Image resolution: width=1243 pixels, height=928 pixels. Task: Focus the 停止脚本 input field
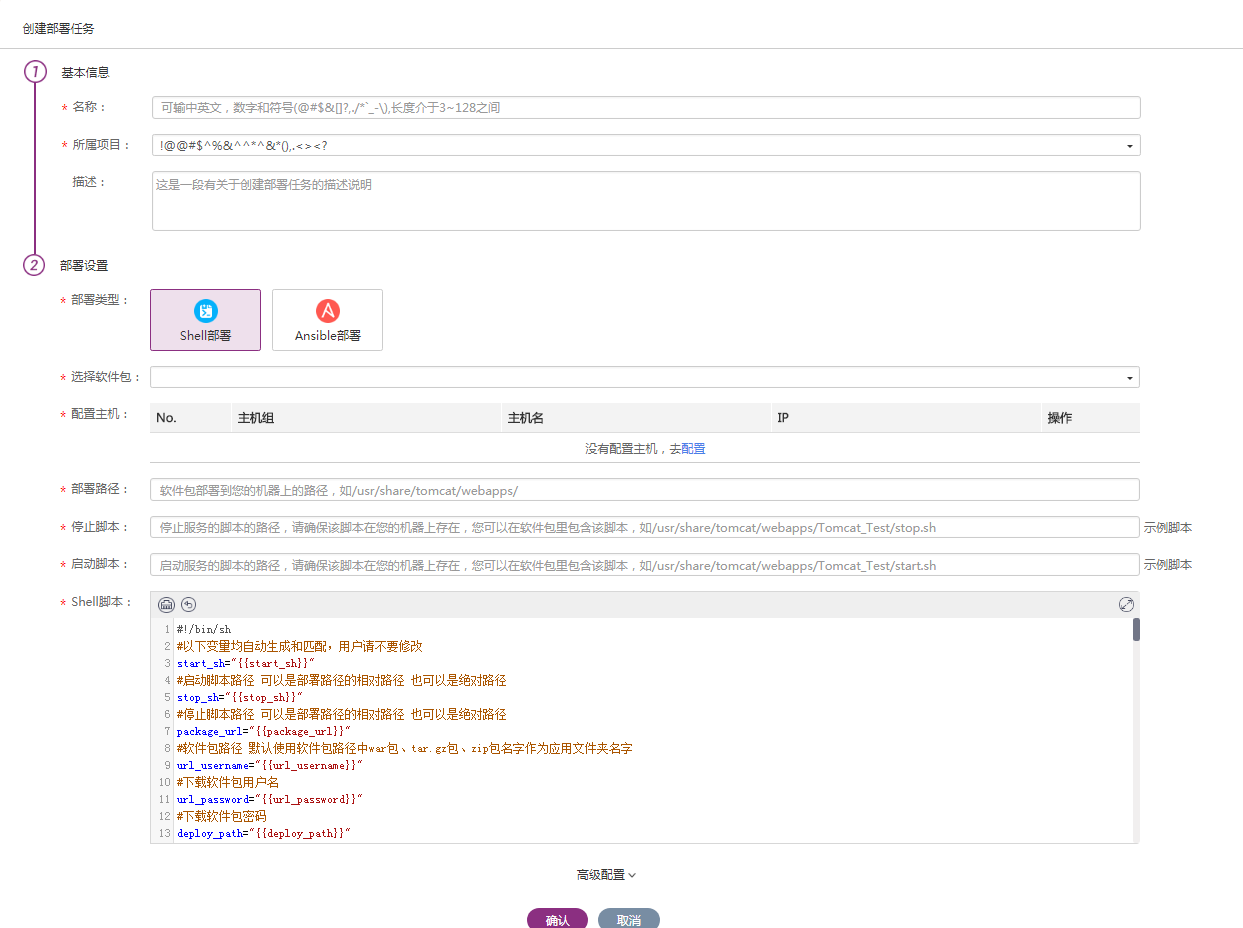coord(645,527)
